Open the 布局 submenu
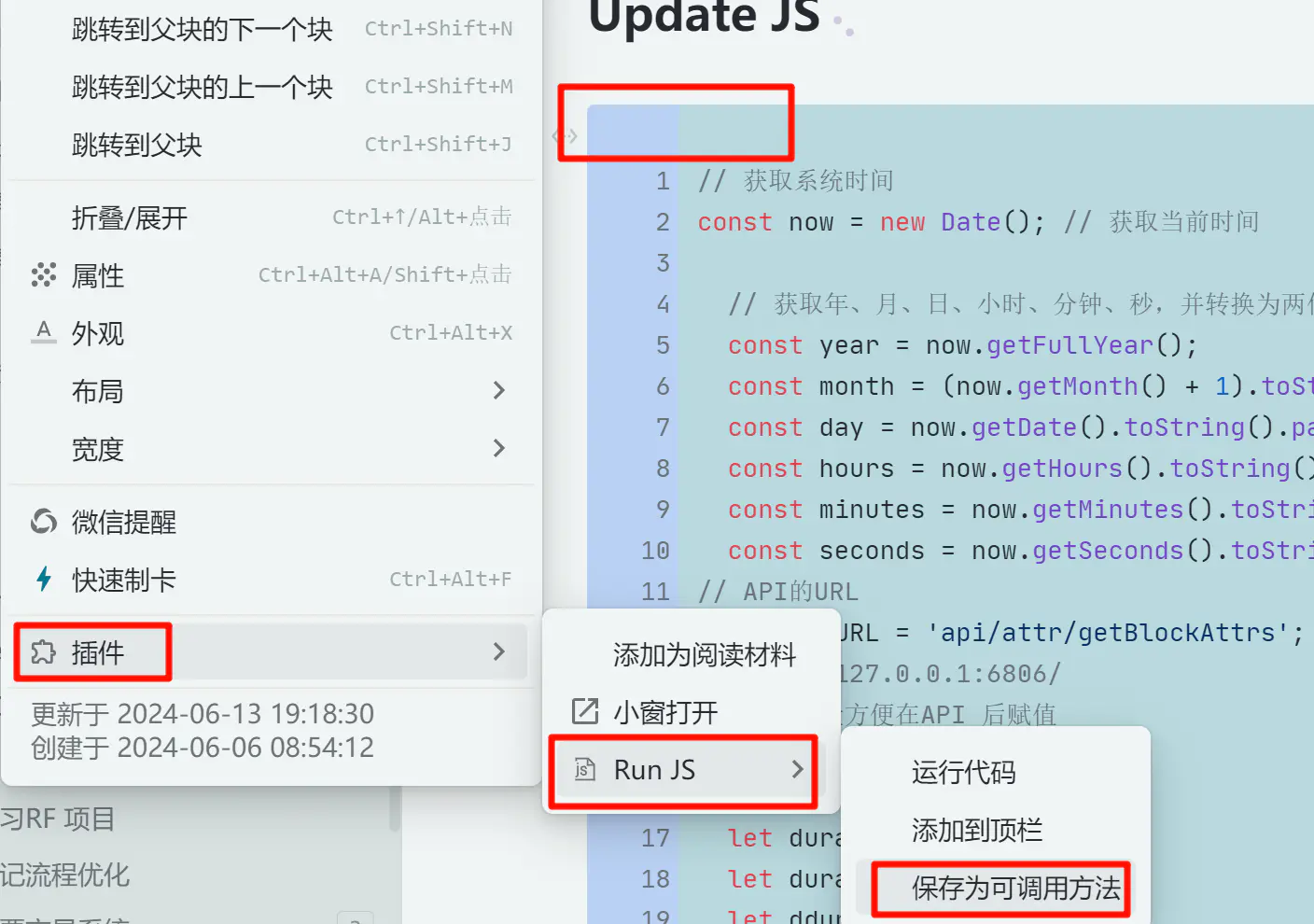 tap(271, 391)
